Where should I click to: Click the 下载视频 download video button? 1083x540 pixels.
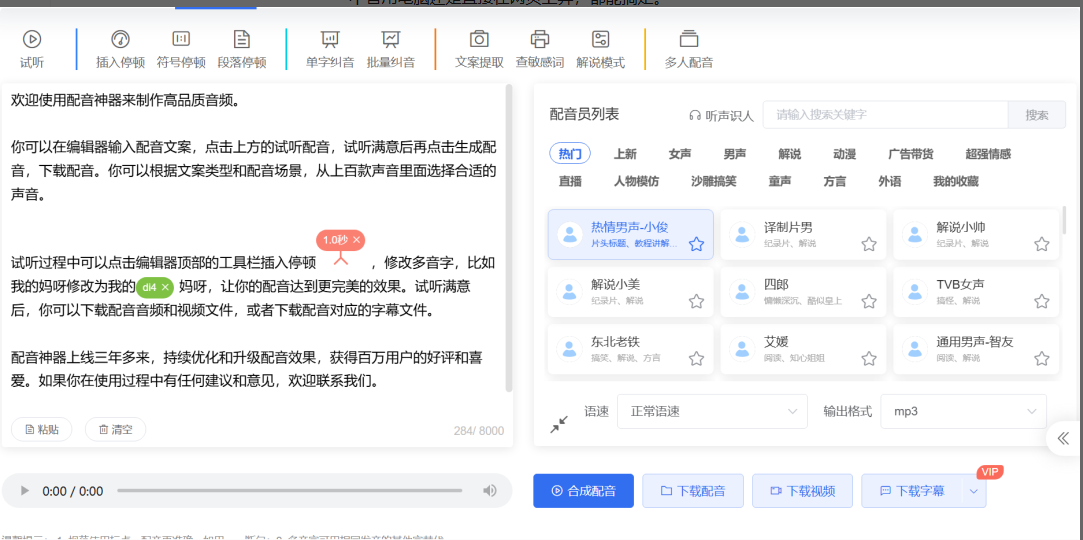(802, 491)
